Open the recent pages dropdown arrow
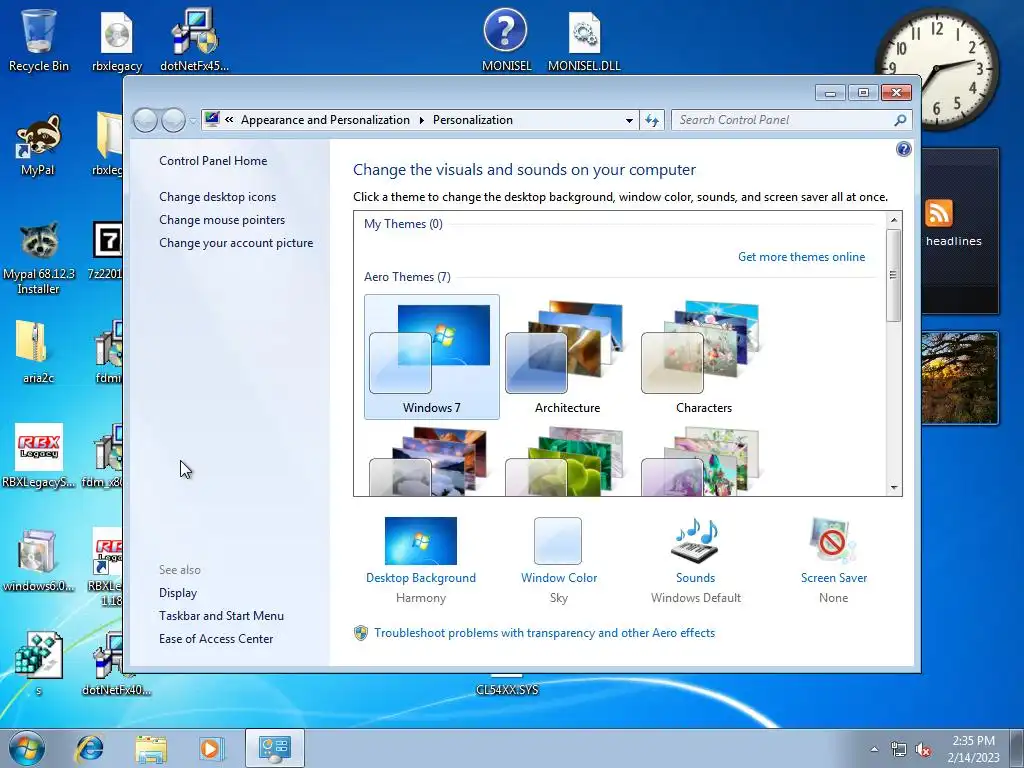 pos(193,121)
